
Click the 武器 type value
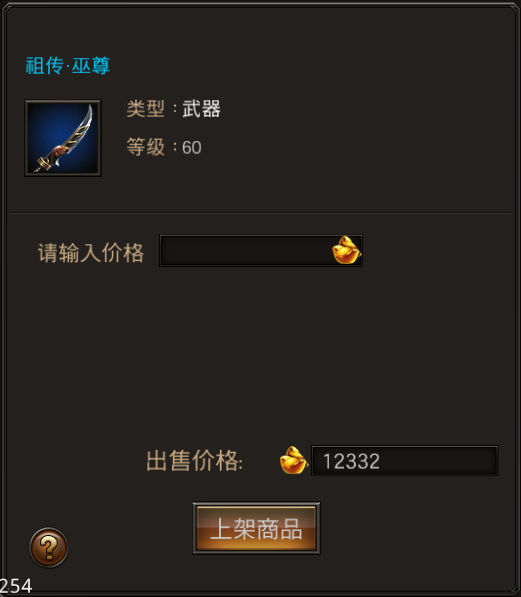(201, 109)
